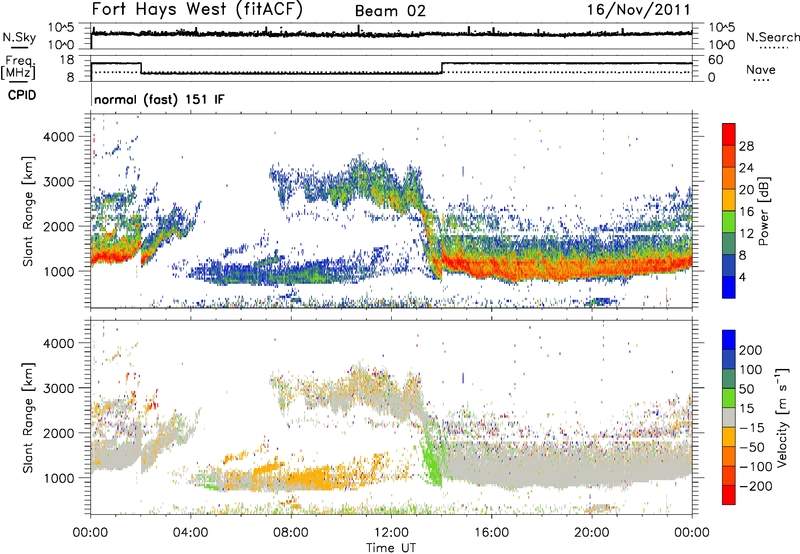Image resolution: width=800 pixels, height=554 pixels.
Task: Click the 16 tick on Power colorbar
Action: pos(746,212)
